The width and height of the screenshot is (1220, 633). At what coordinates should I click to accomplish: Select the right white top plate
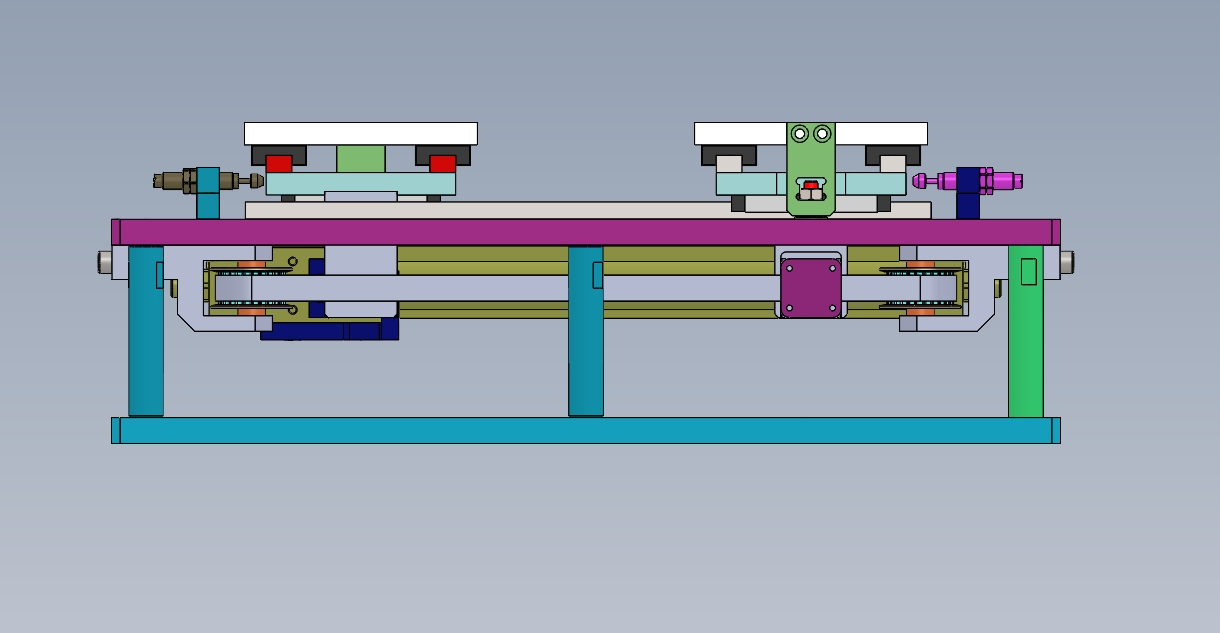pos(811,134)
